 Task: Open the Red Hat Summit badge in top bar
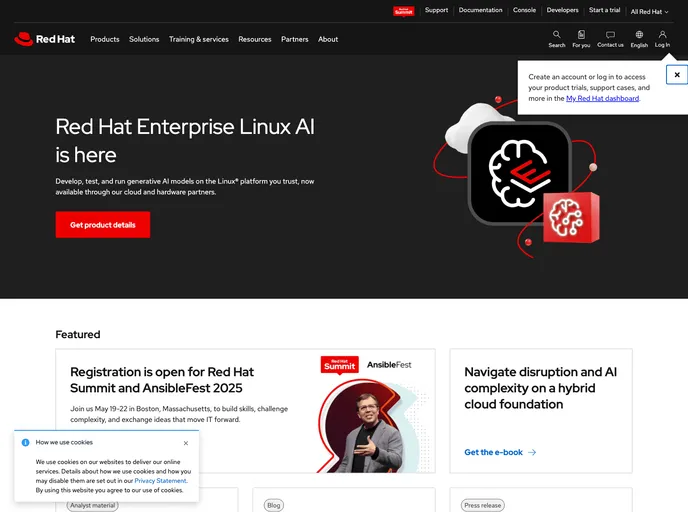click(403, 11)
